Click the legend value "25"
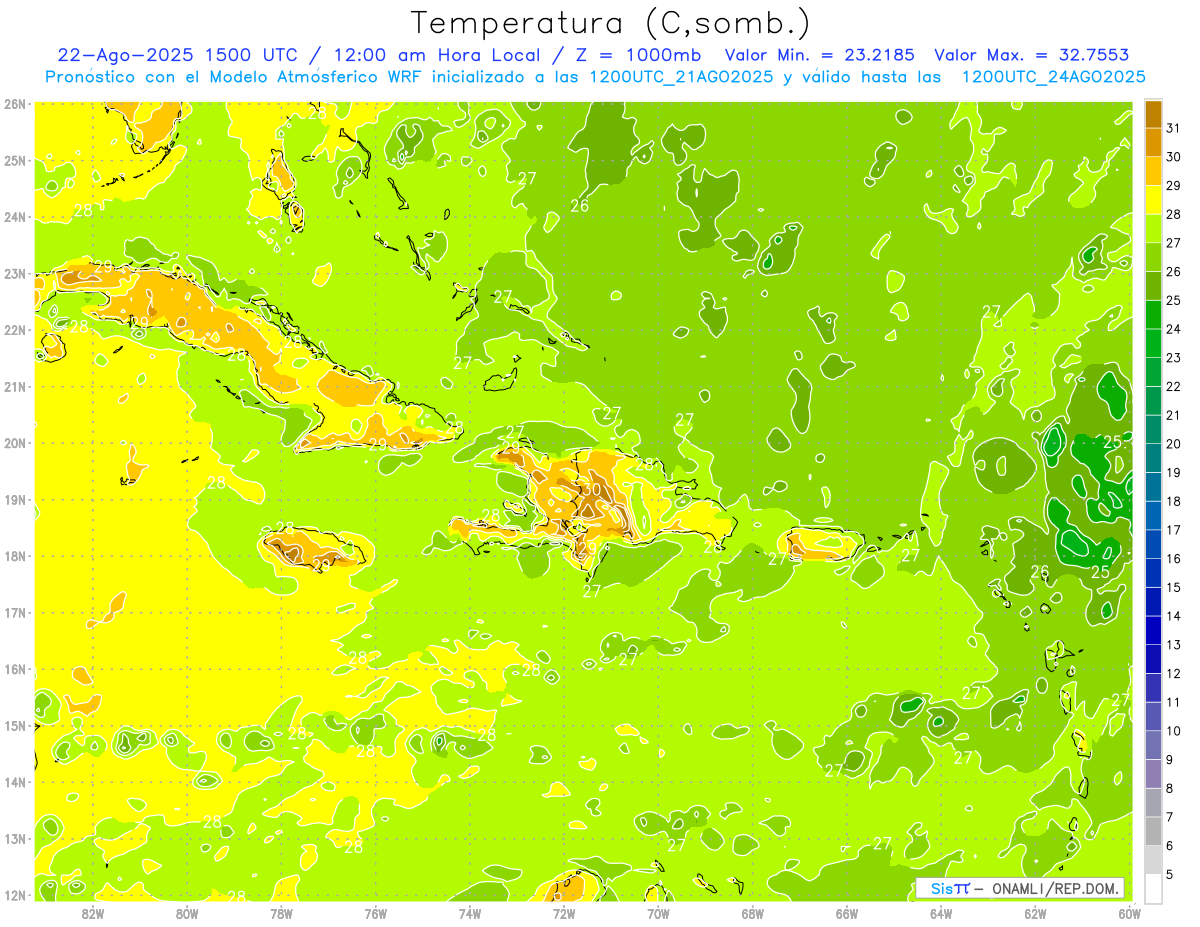The height and width of the screenshot is (927, 1200). click(1173, 300)
